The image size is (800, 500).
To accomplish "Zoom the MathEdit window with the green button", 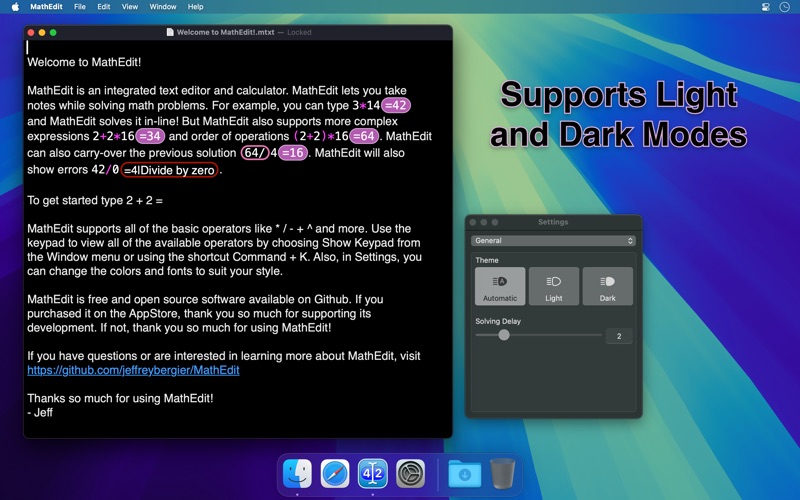I will [53, 33].
